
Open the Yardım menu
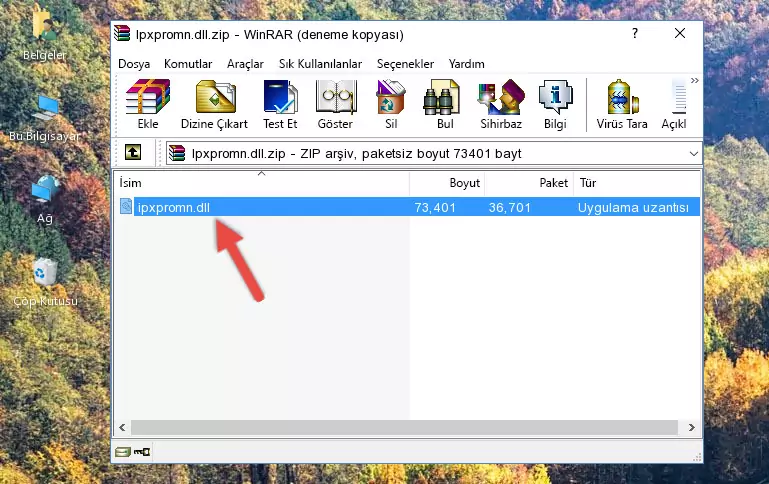466,64
